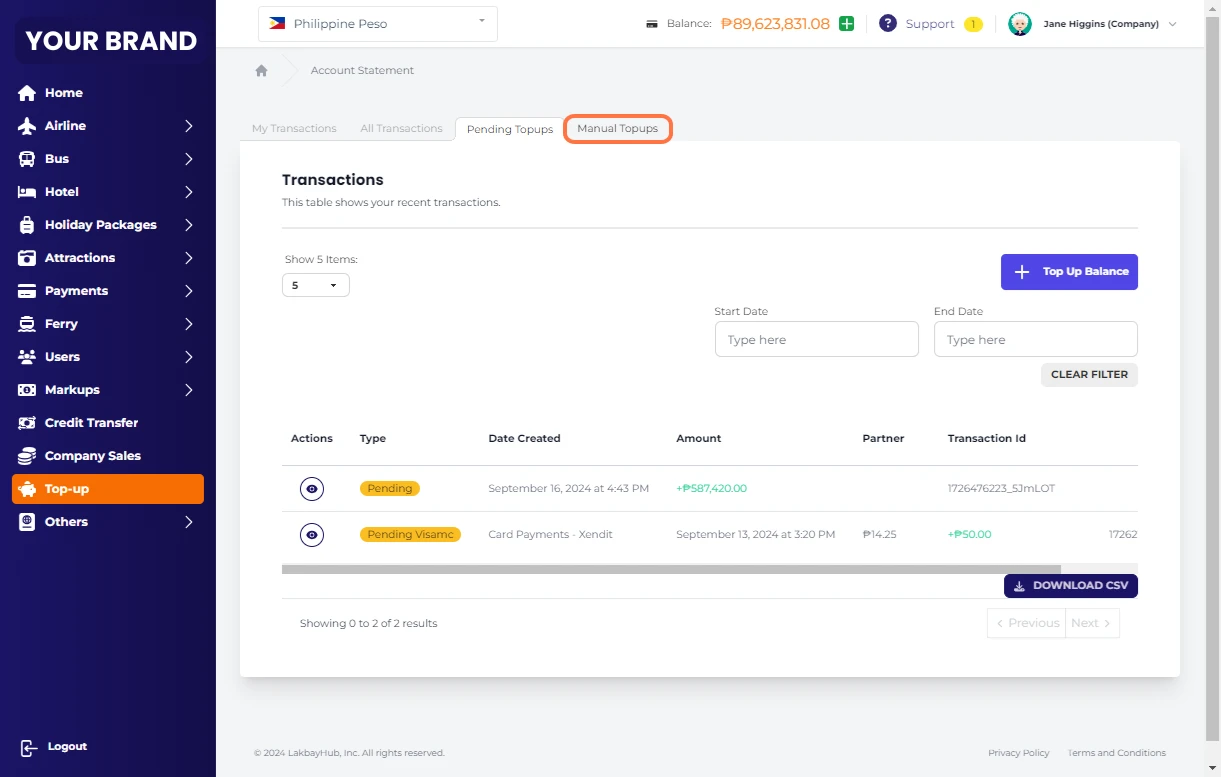
Task: Switch to the All Transactions tab
Action: (401, 129)
